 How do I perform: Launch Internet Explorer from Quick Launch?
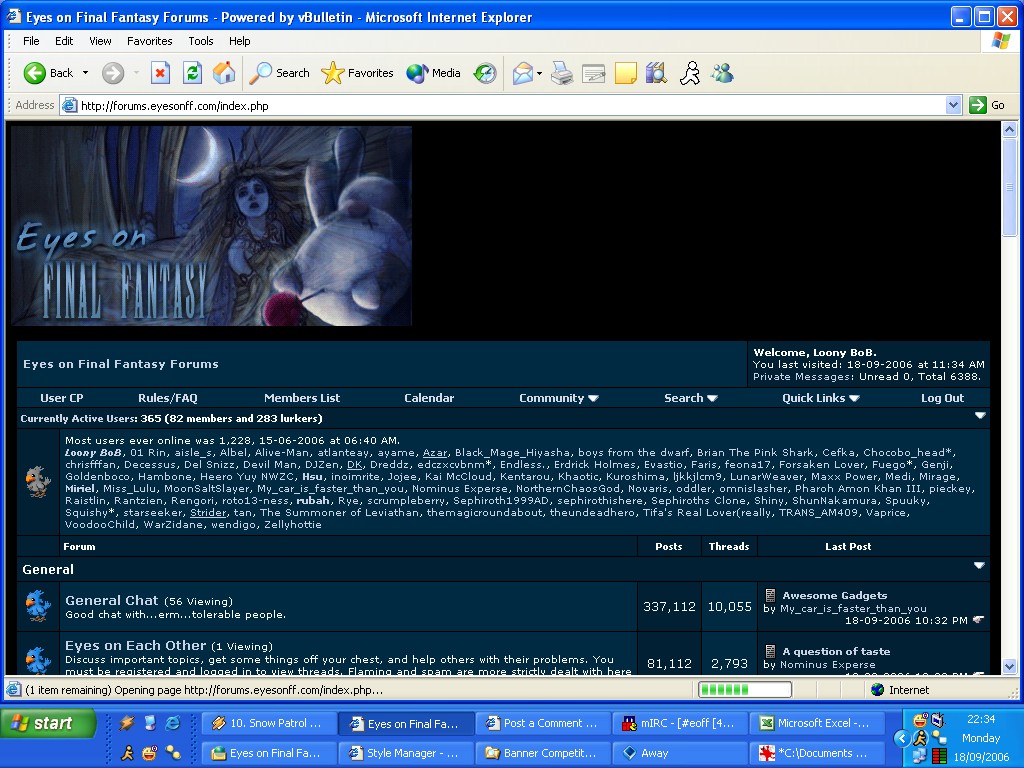tap(173, 723)
